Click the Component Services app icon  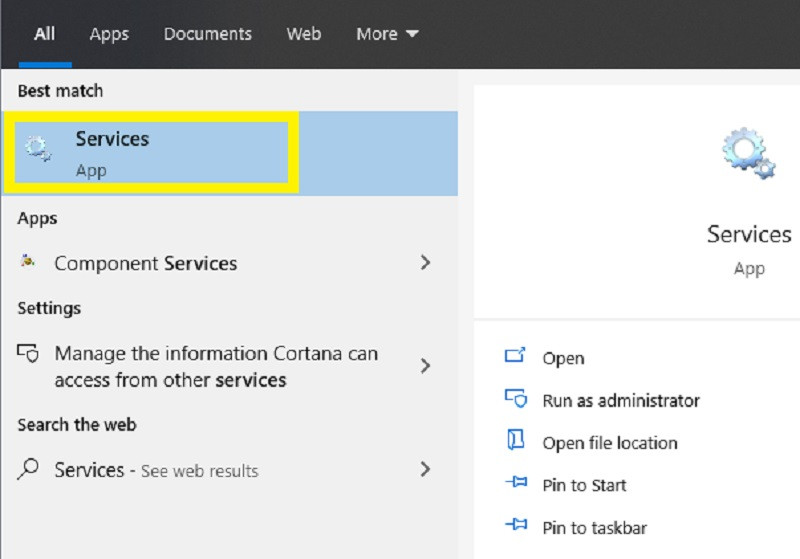coord(28,263)
